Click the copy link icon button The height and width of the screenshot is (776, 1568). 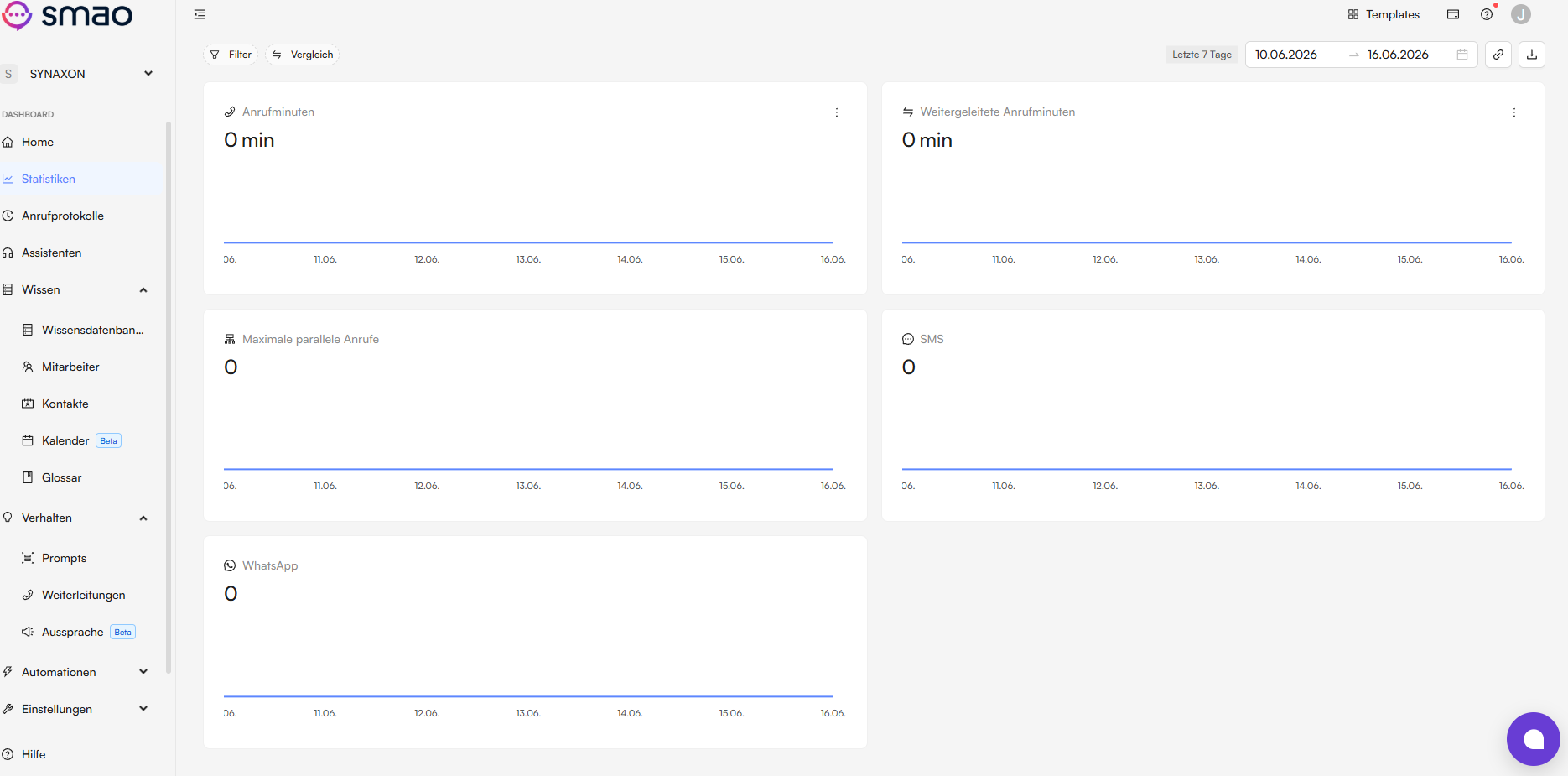[1498, 55]
